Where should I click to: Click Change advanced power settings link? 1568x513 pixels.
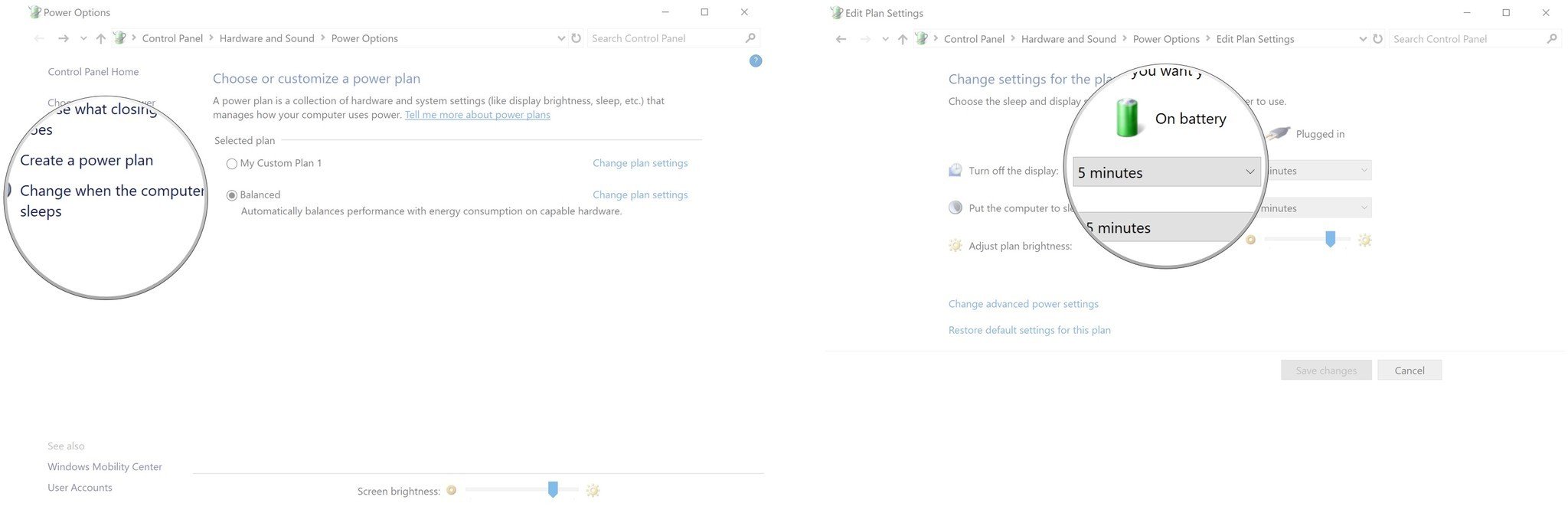pos(1023,304)
